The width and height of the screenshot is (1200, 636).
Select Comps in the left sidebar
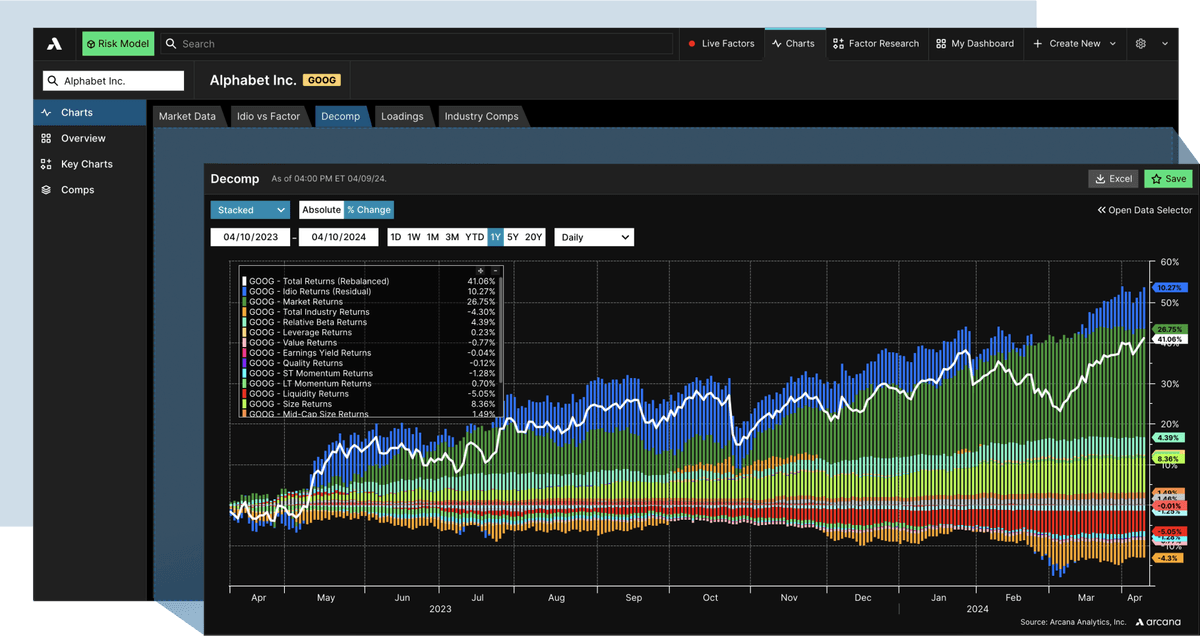90,190
